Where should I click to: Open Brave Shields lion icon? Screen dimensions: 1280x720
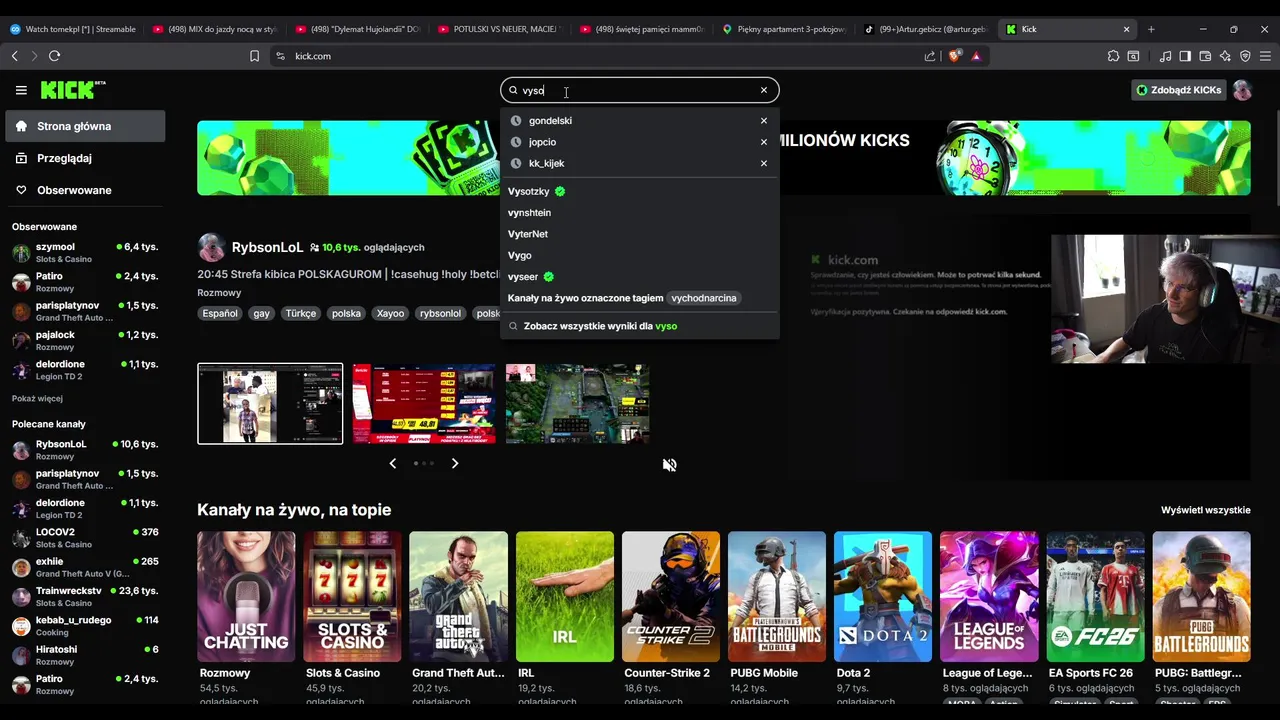[954, 56]
